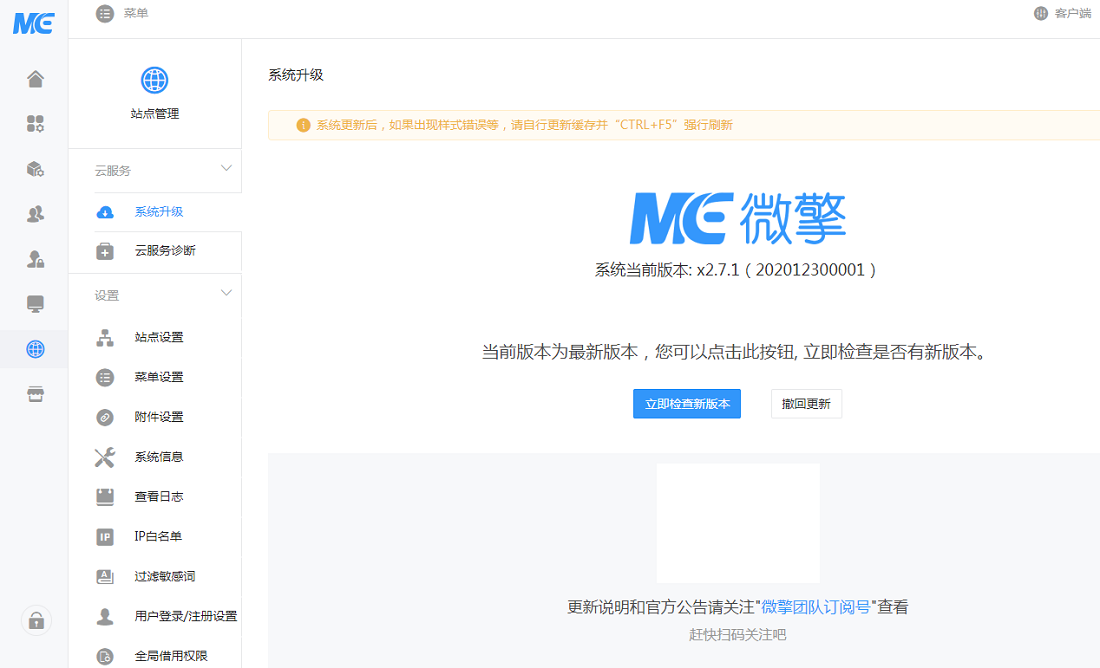Open 系统信息 menu item
The image size is (1100, 668).
(x=158, y=457)
